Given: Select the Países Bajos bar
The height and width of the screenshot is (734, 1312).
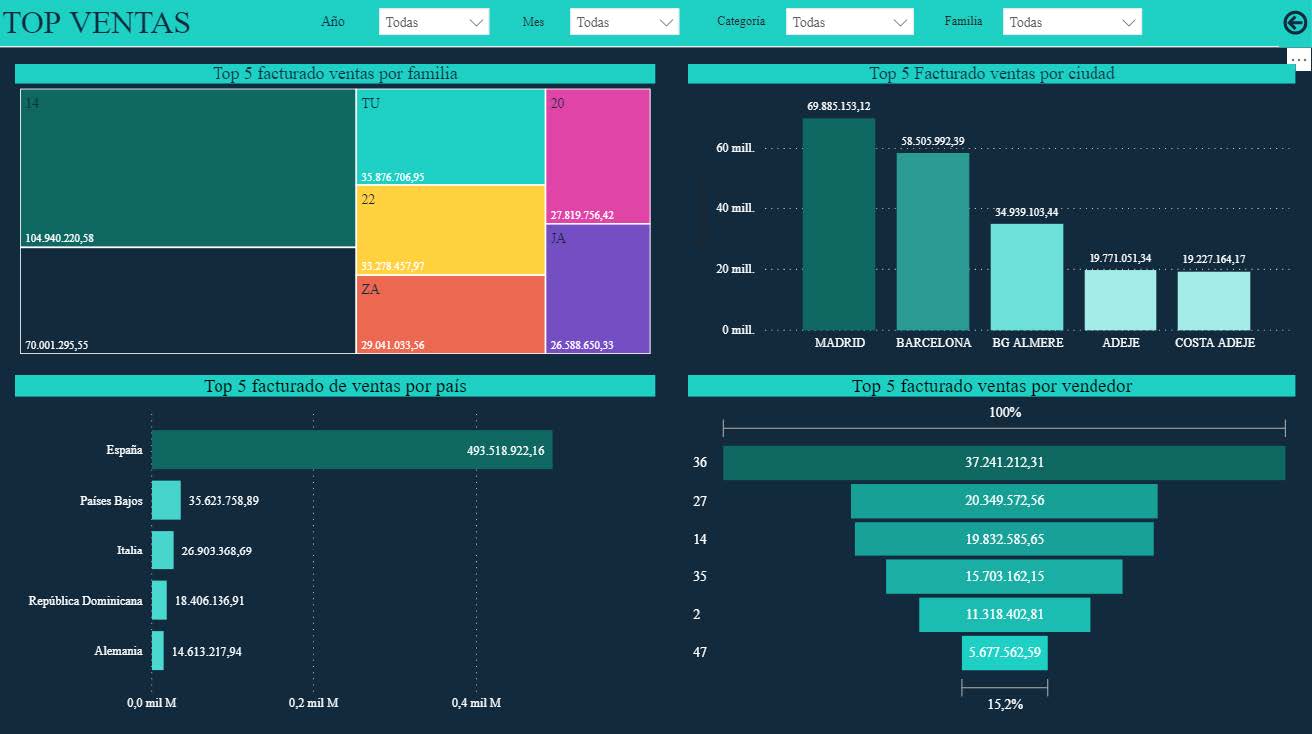Looking at the screenshot, I should (166, 500).
